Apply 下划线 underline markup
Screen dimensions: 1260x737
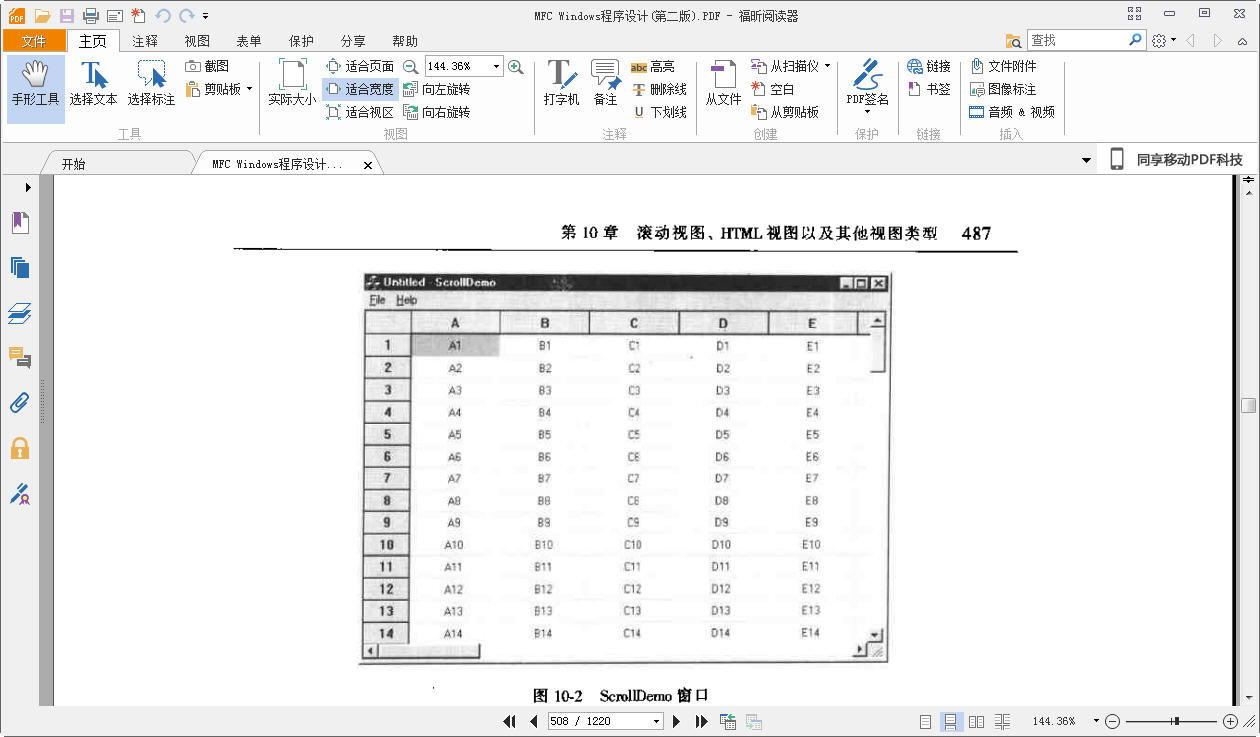[659, 112]
